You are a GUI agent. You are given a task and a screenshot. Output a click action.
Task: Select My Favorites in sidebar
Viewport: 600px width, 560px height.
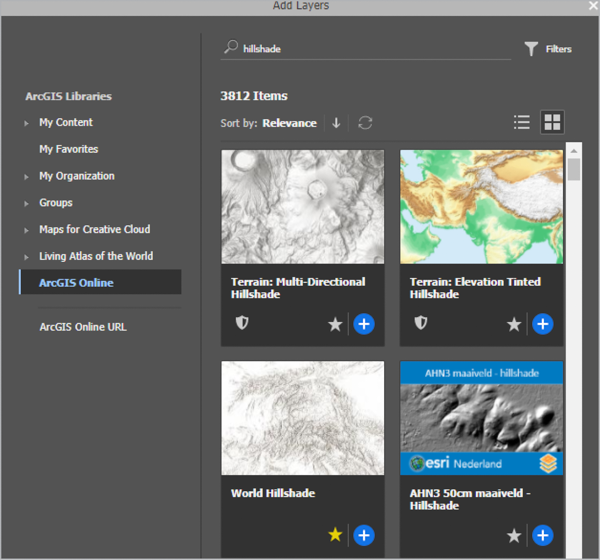[x=68, y=149]
